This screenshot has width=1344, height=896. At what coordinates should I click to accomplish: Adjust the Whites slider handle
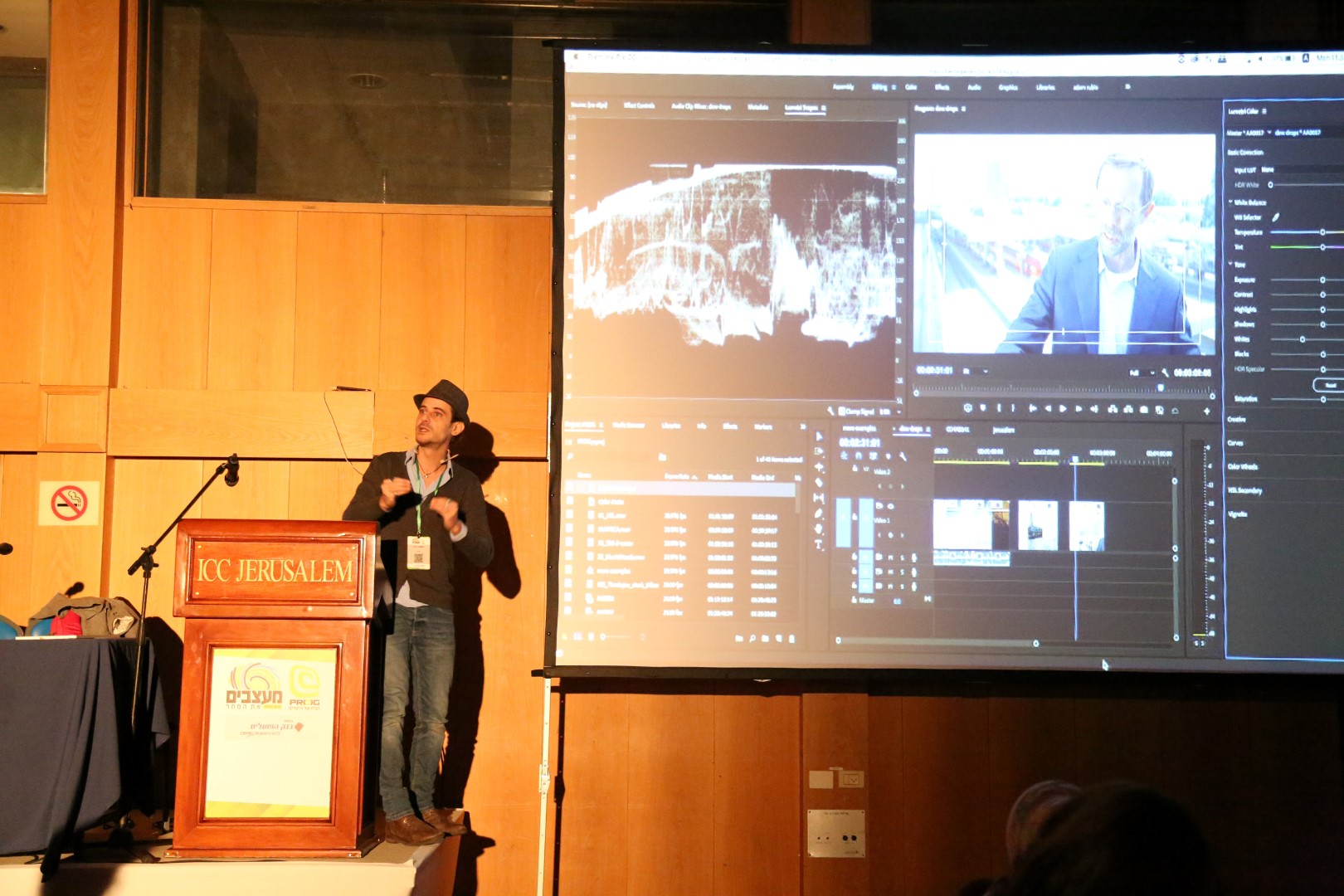pos(1303,339)
